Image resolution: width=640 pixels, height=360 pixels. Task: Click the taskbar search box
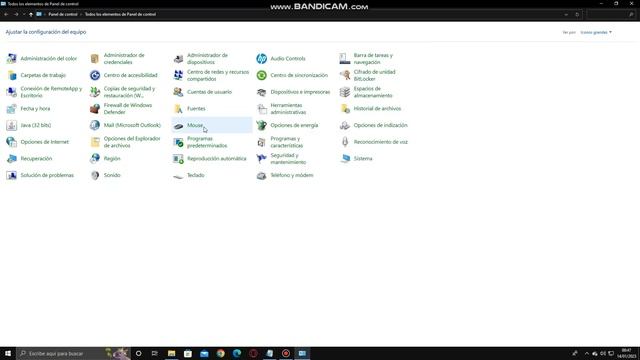pos(73,353)
